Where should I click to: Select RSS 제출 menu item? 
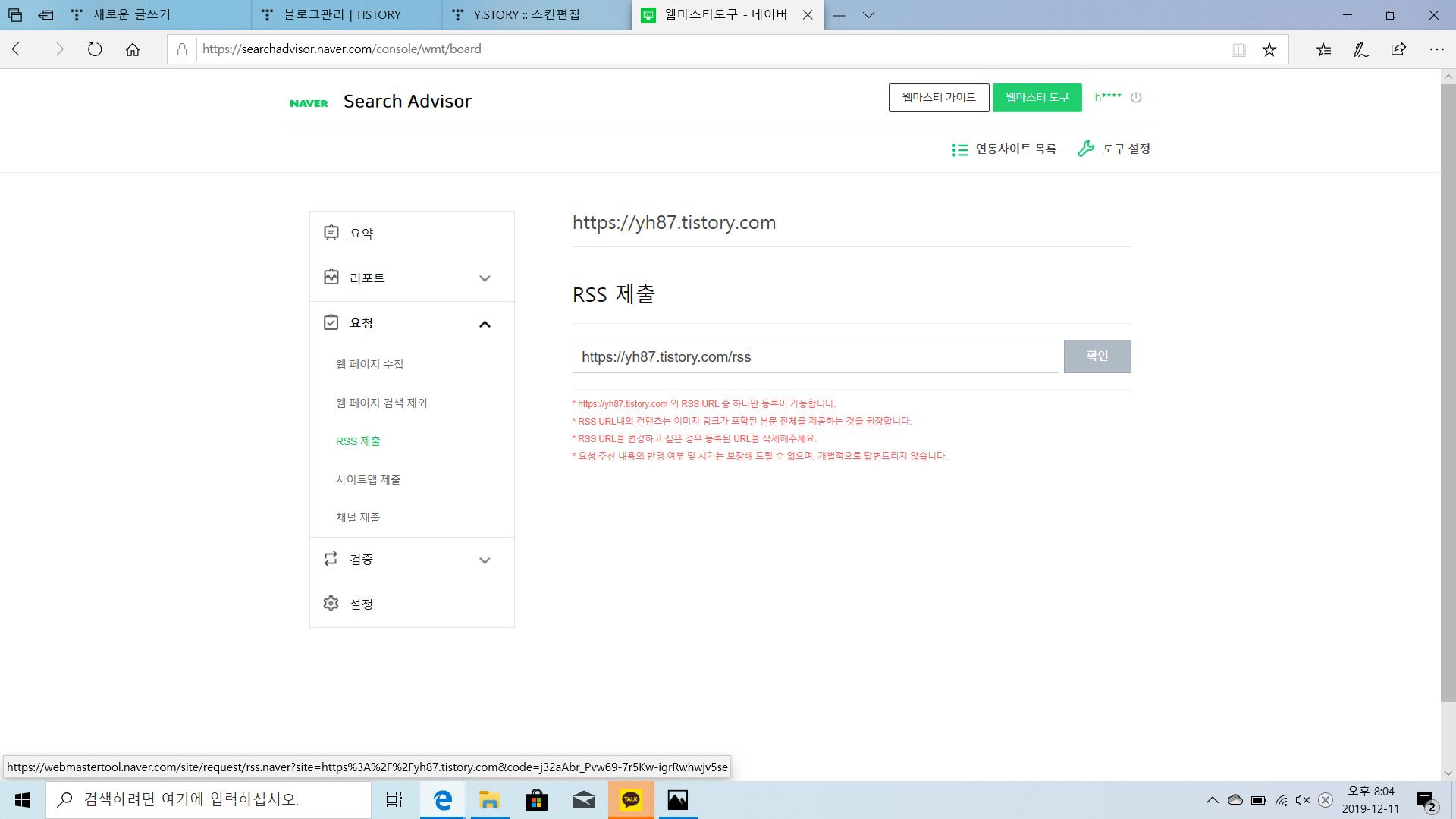(x=358, y=441)
